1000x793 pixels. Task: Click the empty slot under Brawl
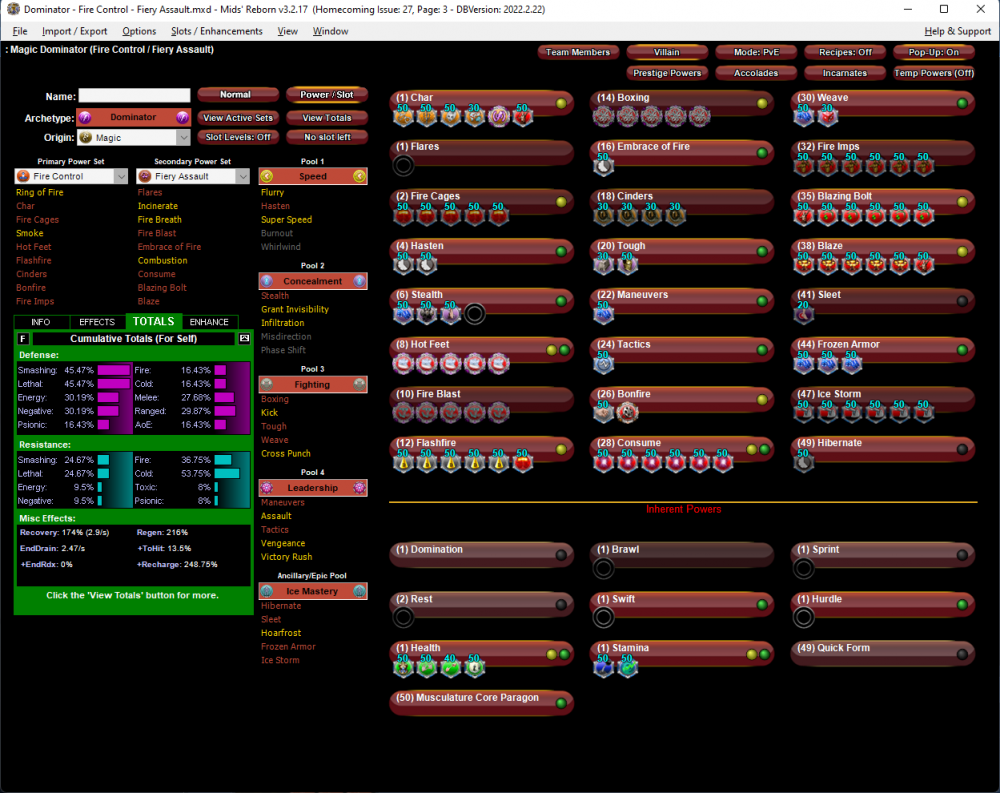pyautogui.click(x=603, y=569)
